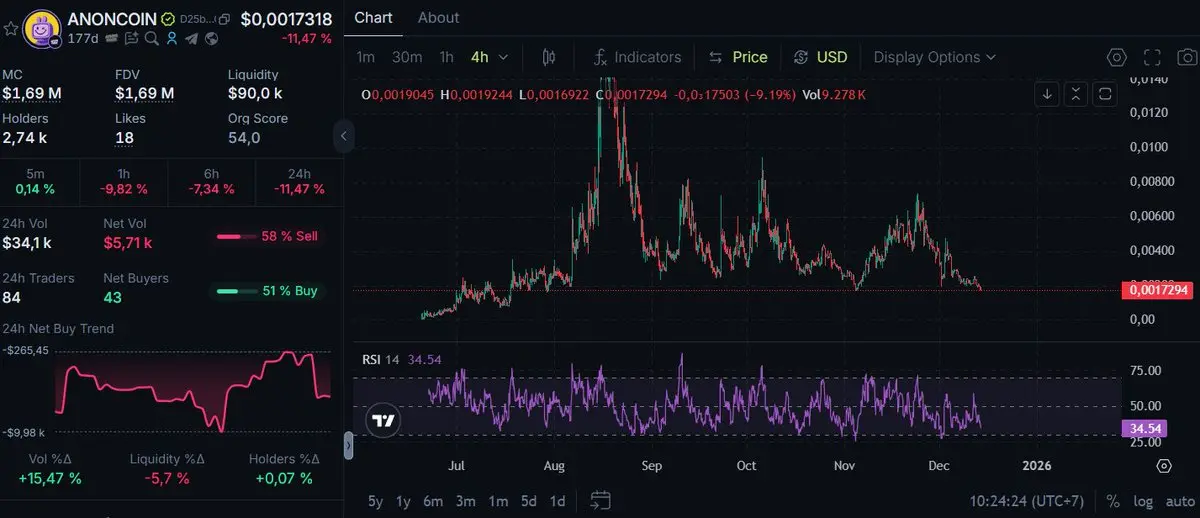Select the 6h change period

coord(211,180)
